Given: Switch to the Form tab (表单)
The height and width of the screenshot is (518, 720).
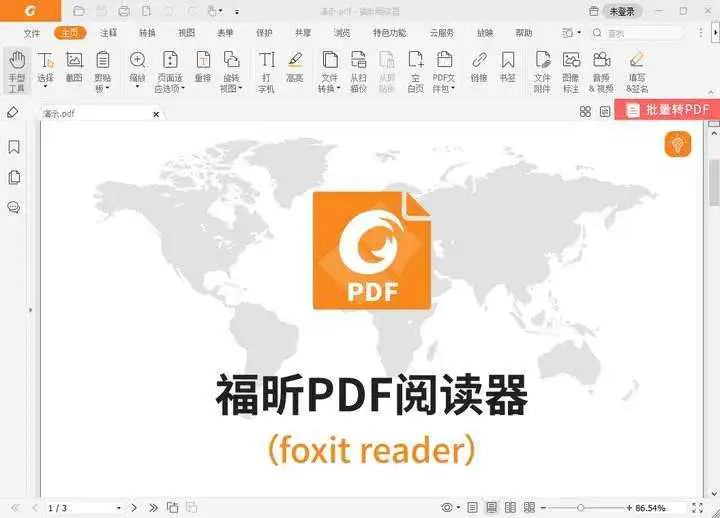Looking at the screenshot, I should (225, 33).
